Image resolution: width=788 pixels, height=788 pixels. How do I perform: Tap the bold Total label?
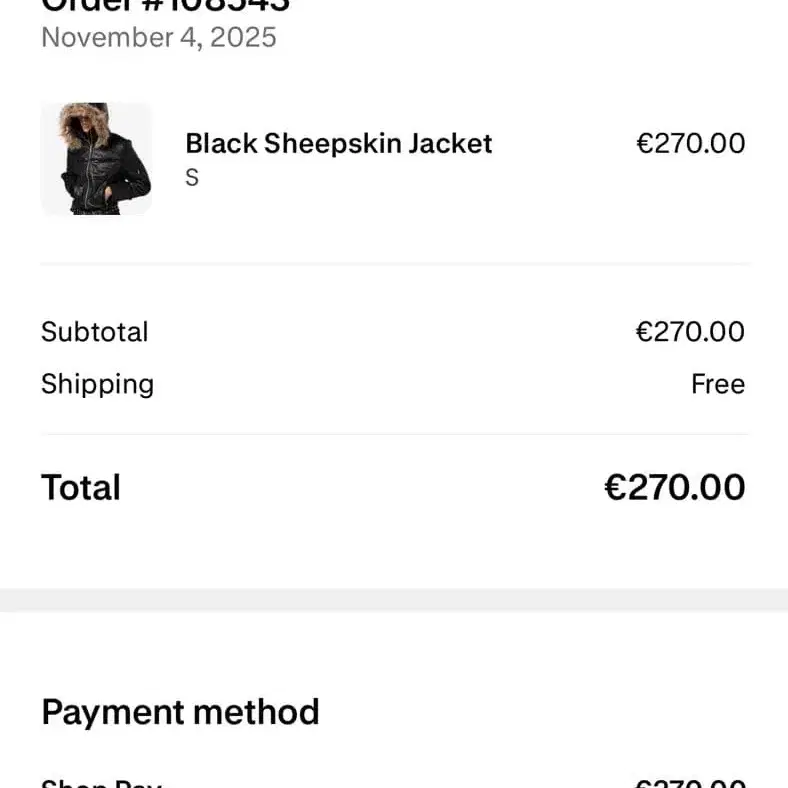[80, 487]
